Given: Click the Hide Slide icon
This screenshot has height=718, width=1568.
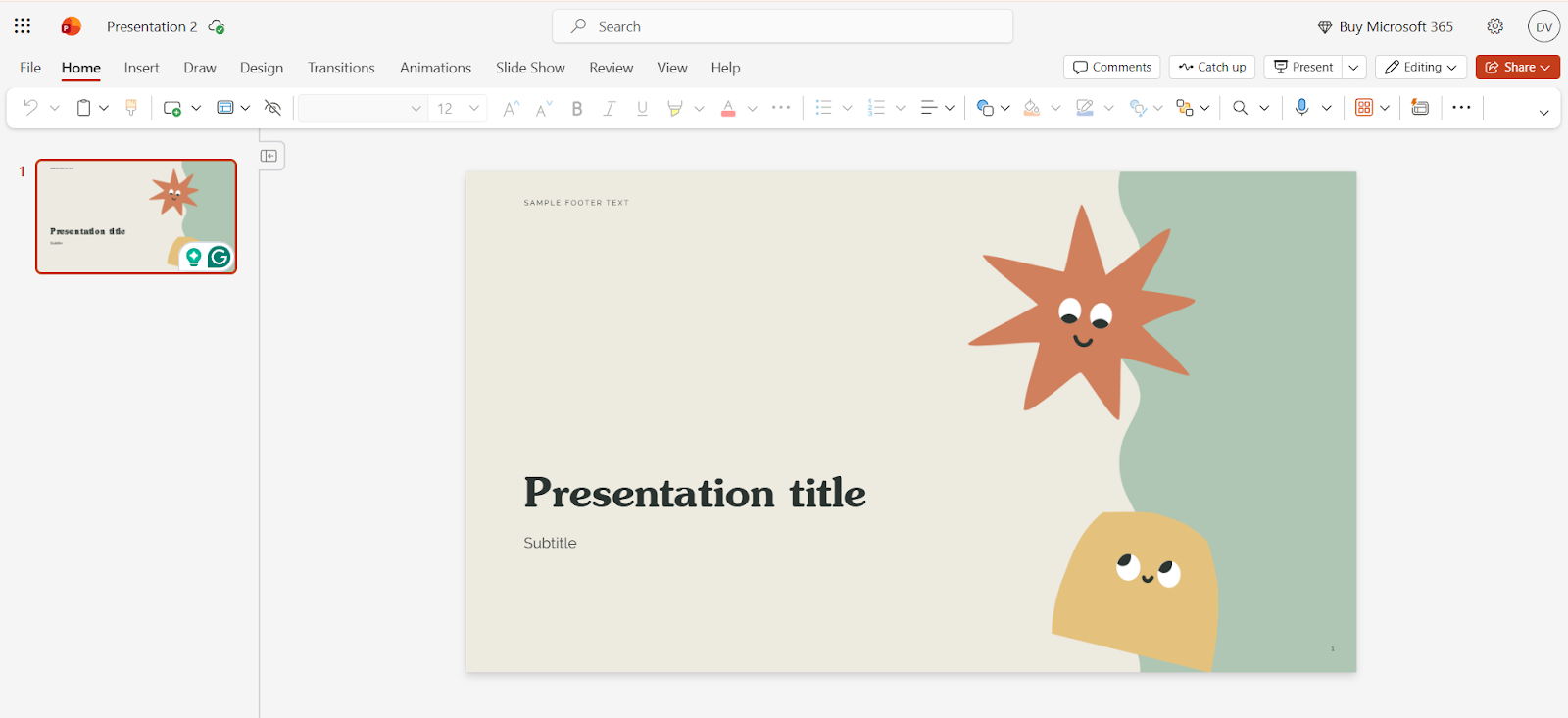Looking at the screenshot, I should 273,108.
